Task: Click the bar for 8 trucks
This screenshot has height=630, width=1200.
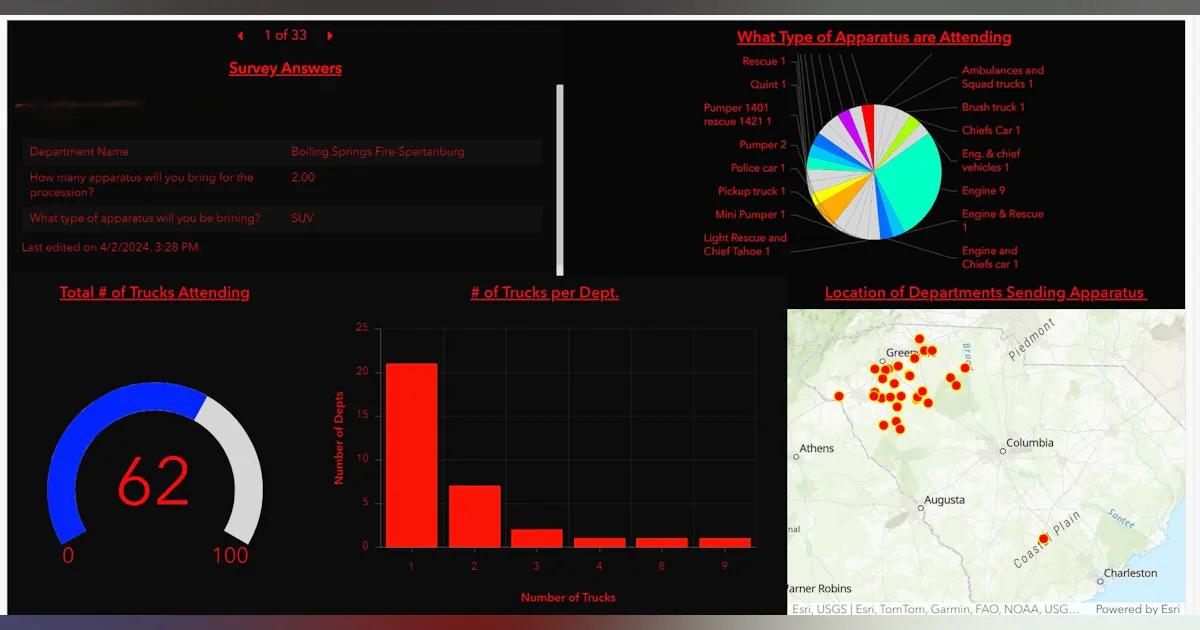Action: pyautogui.click(x=662, y=542)
